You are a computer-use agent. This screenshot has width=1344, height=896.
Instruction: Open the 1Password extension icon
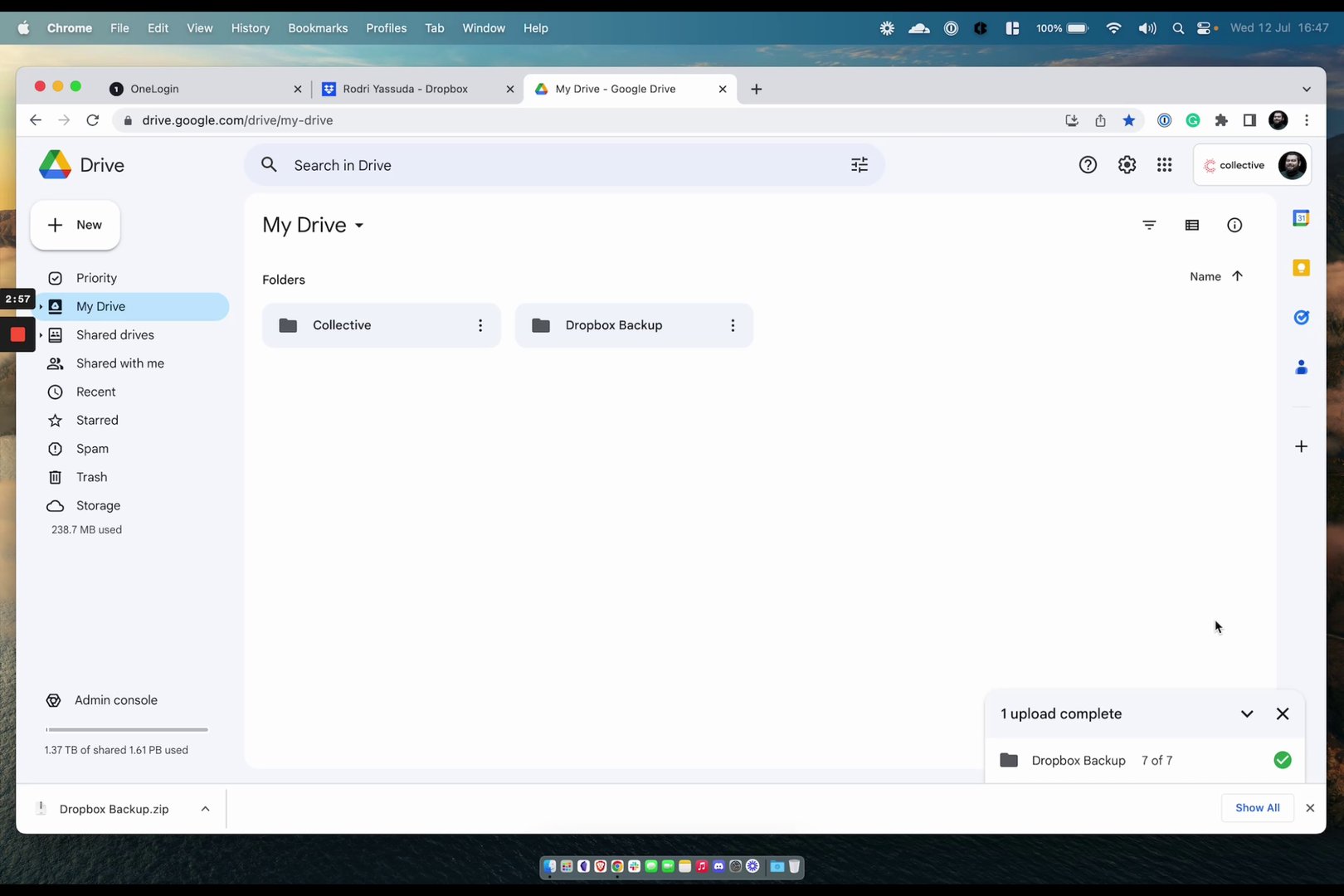point(1165,120)
